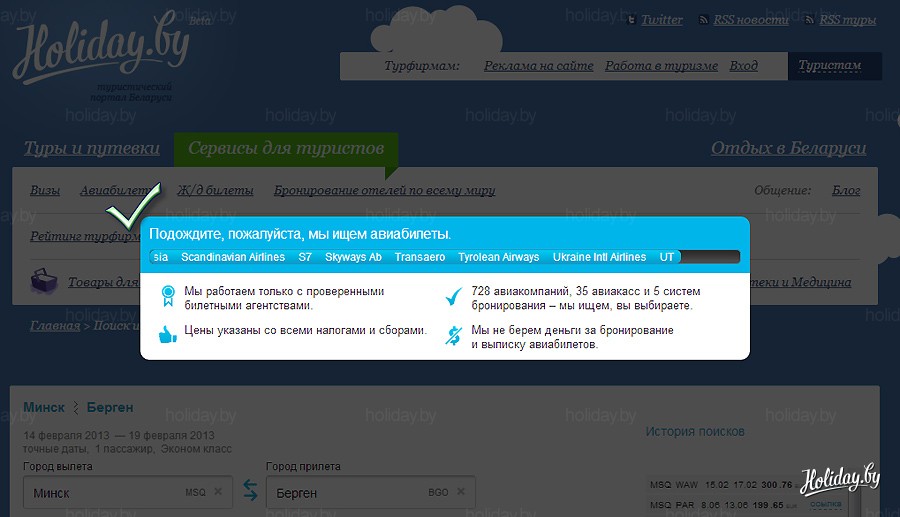Swap departure and arrival cities arrows

[x=250, y=492]
